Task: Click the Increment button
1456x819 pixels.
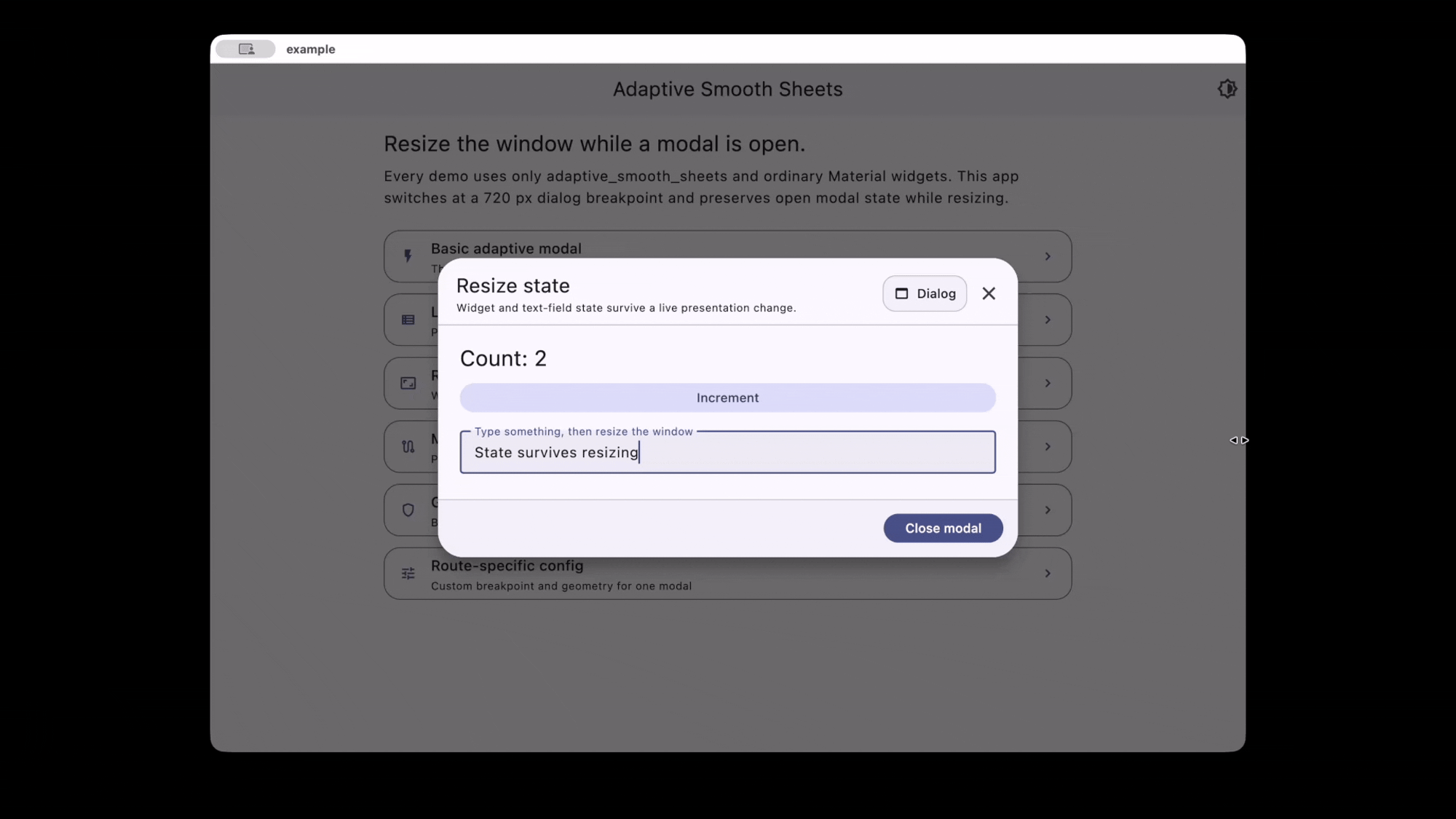Action: click(x=727, y=397)
